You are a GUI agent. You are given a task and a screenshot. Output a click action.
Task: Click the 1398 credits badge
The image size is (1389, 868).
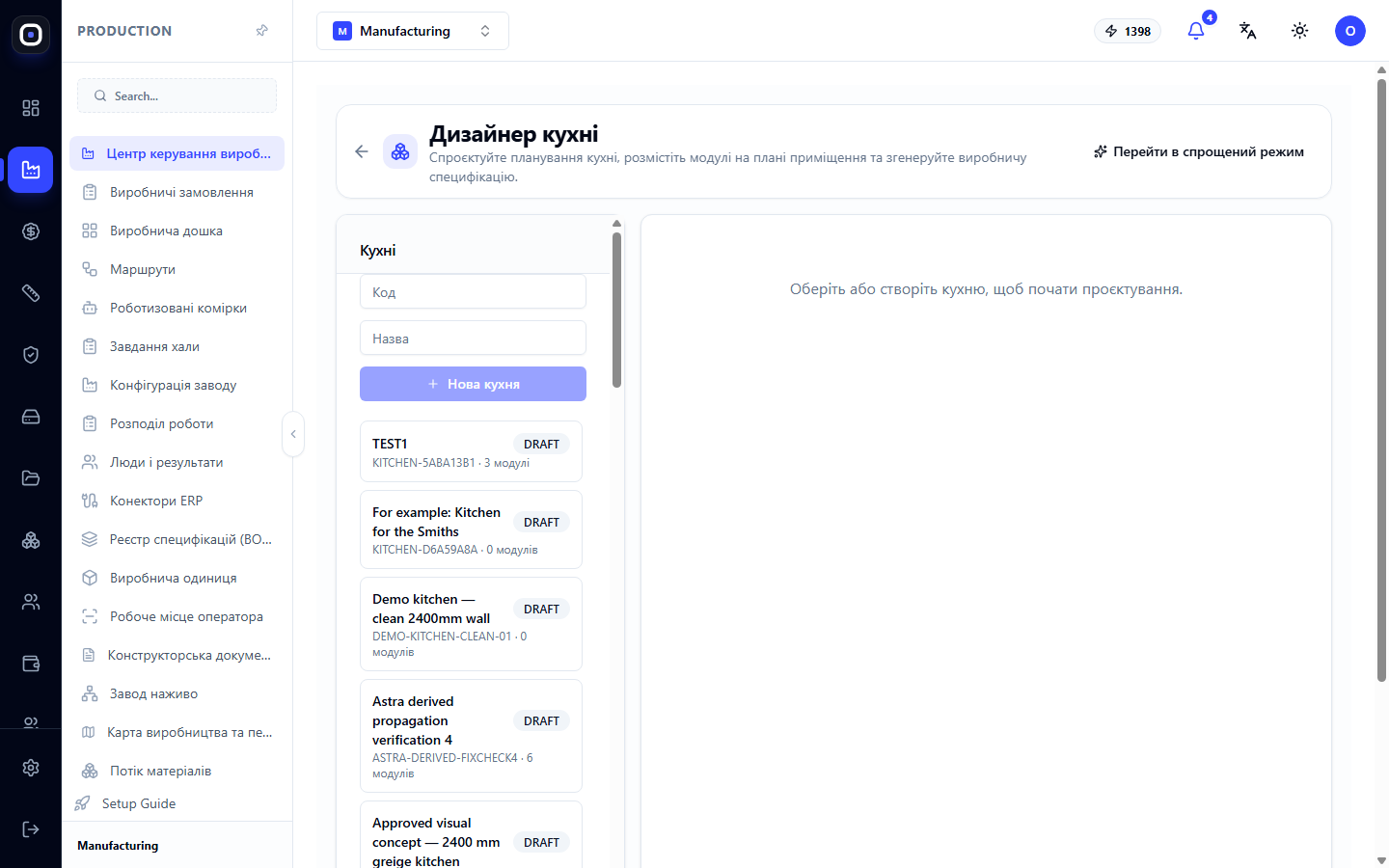pyautogui.click(x=1128, y=31)
